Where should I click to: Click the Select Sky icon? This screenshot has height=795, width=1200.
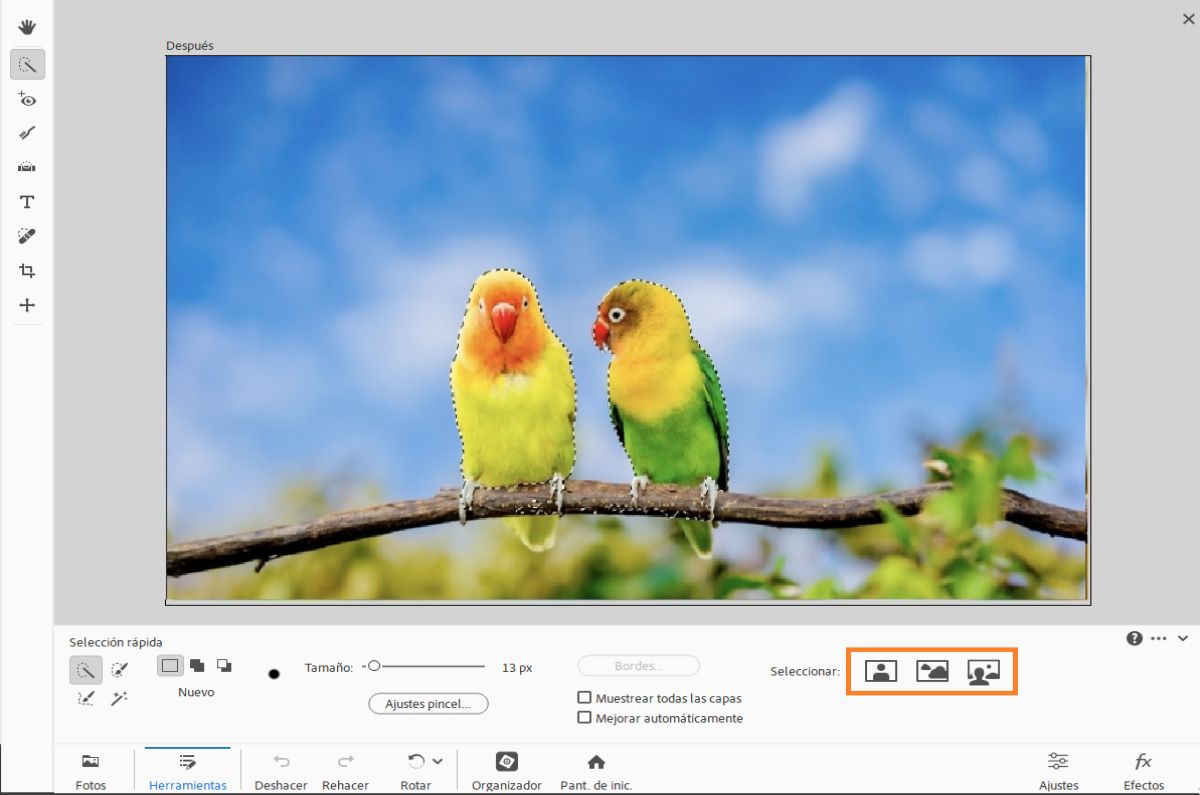(932, 671)
